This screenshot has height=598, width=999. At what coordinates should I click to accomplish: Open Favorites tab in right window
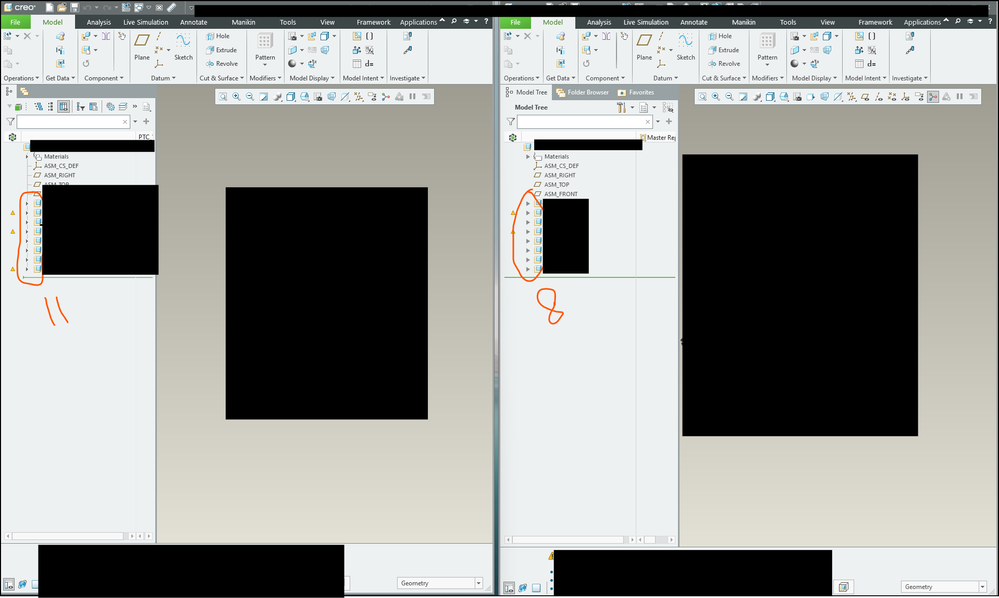click(635, 92)
